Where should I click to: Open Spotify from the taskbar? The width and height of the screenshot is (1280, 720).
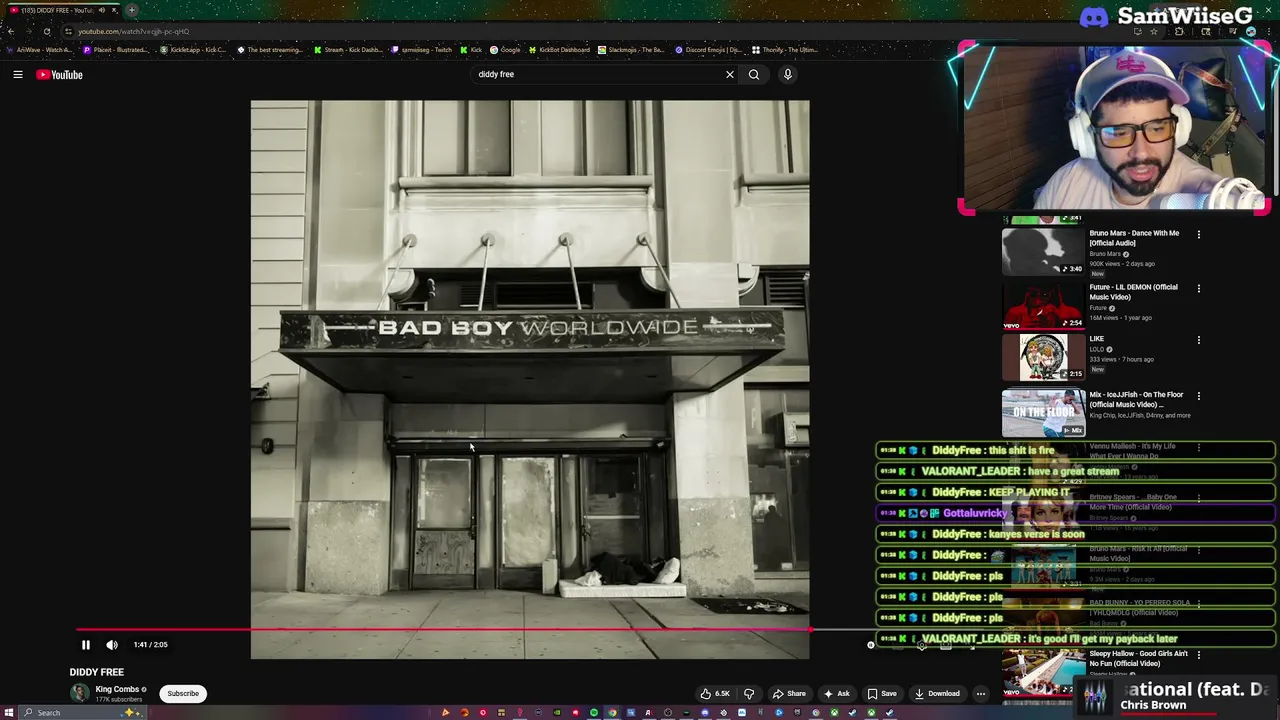(593, 713)
